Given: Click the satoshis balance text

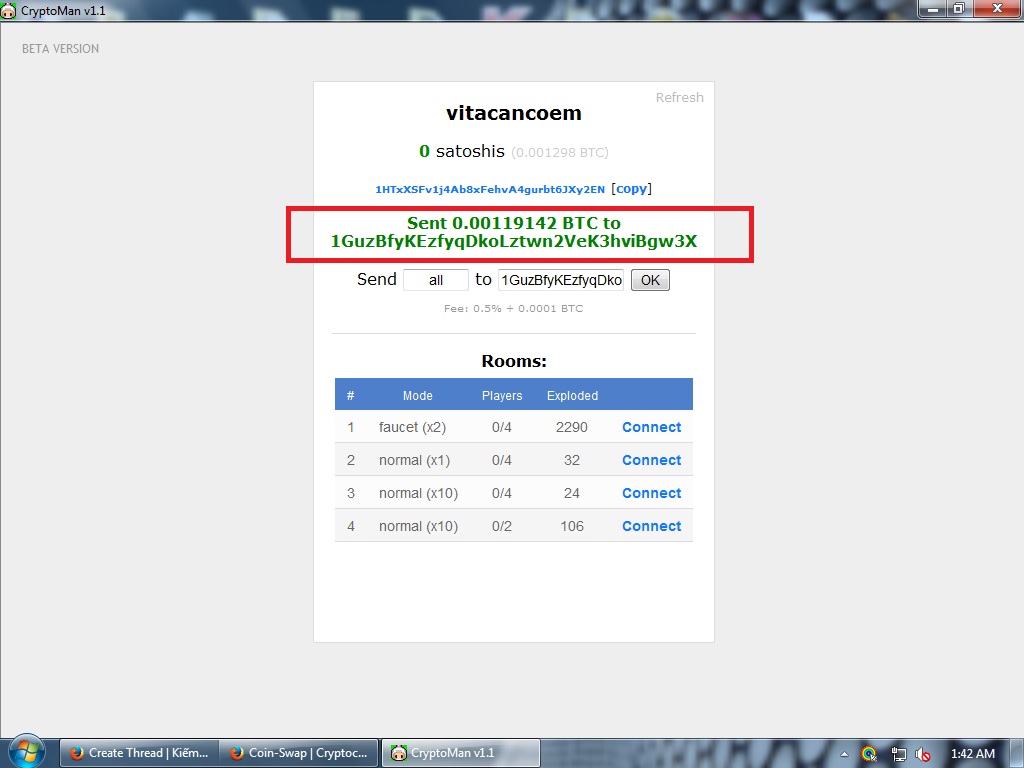Looking at the screenshot, I should [x=462, y=152].
